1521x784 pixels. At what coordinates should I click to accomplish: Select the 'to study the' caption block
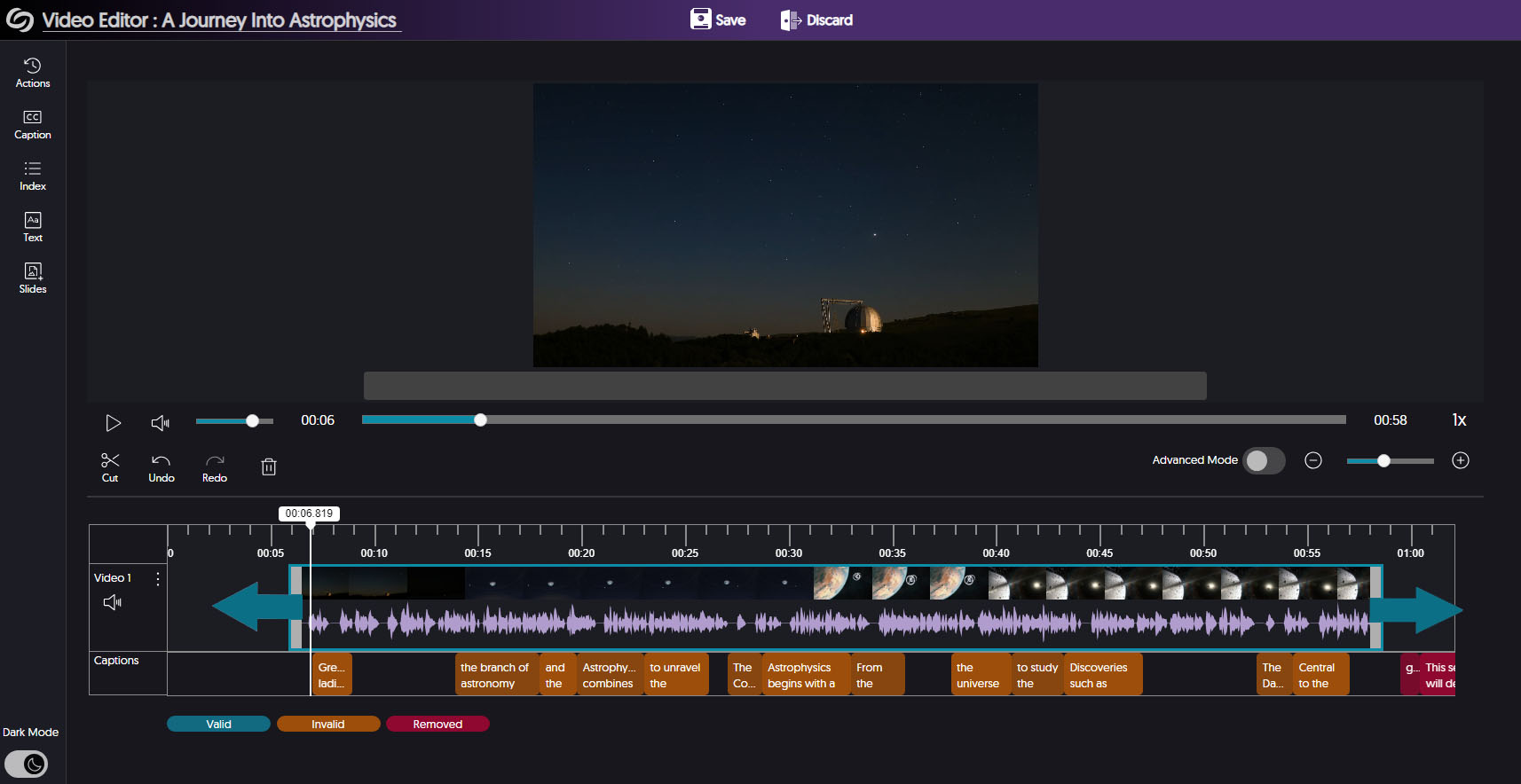coord(1037,675)
